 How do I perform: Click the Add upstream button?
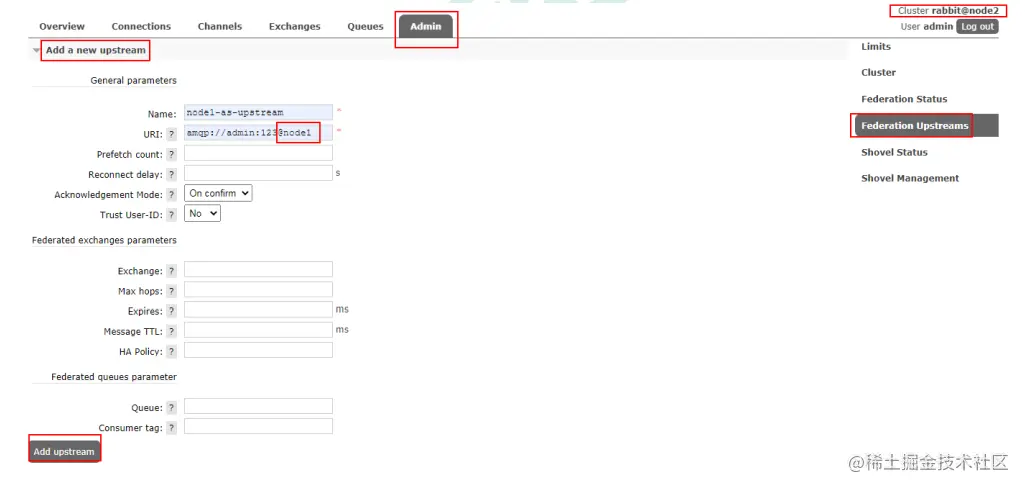(64, 451)
